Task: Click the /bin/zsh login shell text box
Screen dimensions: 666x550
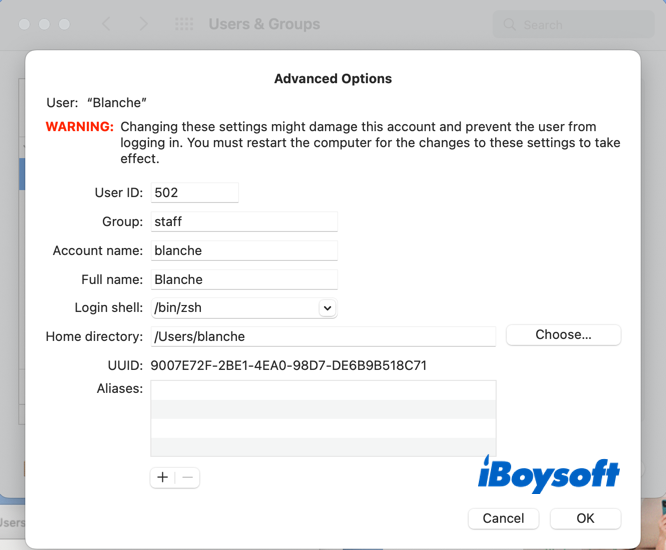Action: [233, 308]
